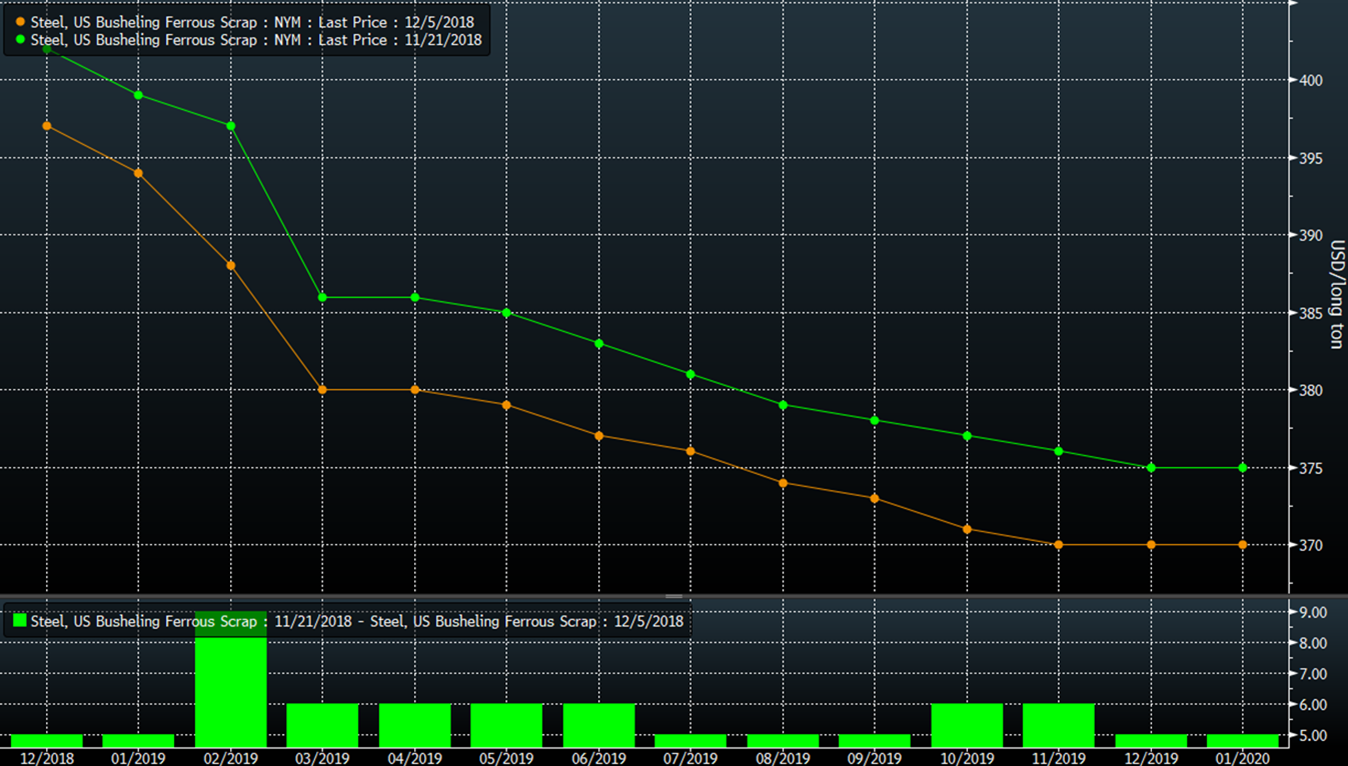Select the 12/5/2018 Last Price legend entry text
The height and width of the screenshot is (766, 1348).
click(x=256, y=22)
